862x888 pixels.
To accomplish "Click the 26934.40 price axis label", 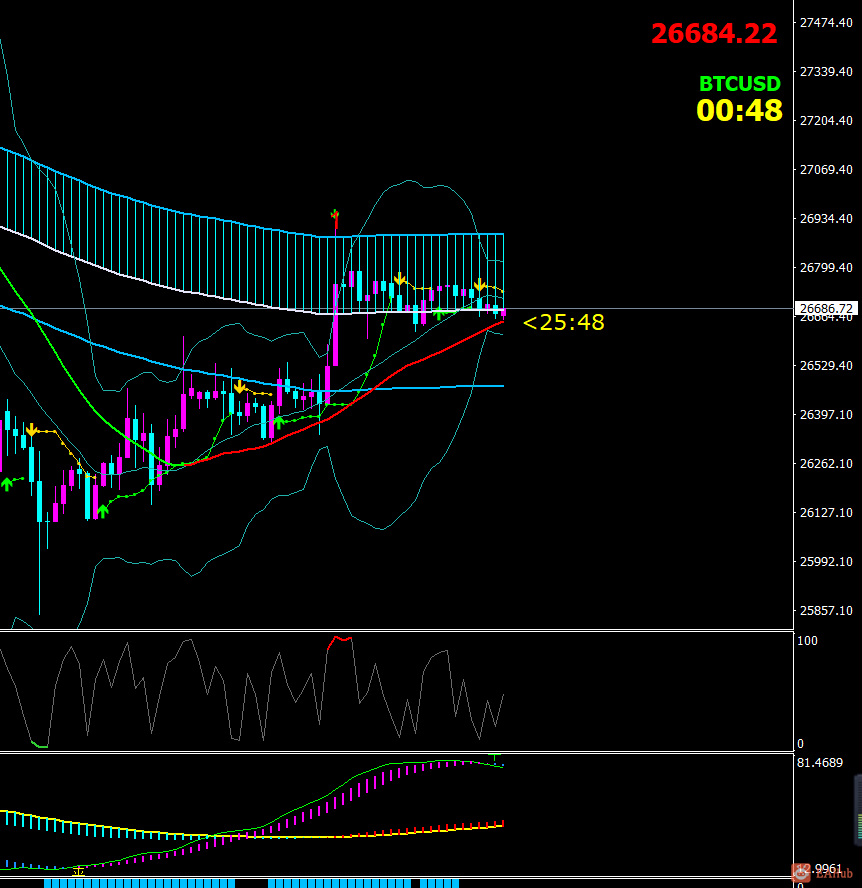I will tap(826, 219).
